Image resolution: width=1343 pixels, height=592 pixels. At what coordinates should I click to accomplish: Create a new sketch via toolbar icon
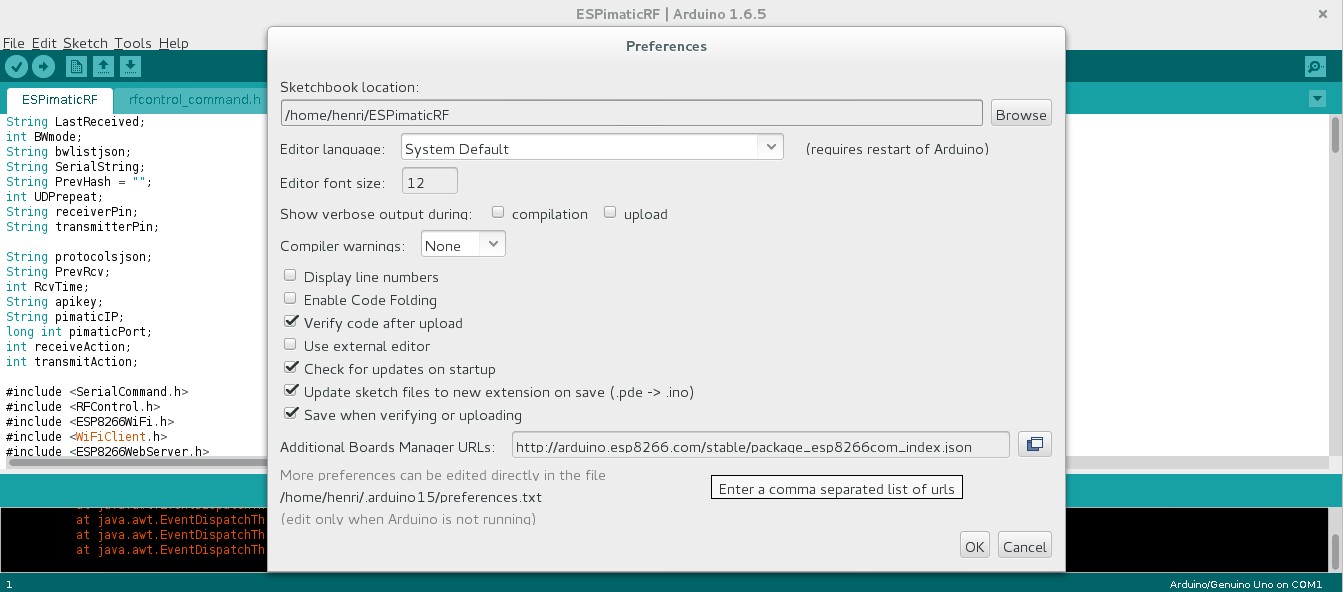coord(76,67)
